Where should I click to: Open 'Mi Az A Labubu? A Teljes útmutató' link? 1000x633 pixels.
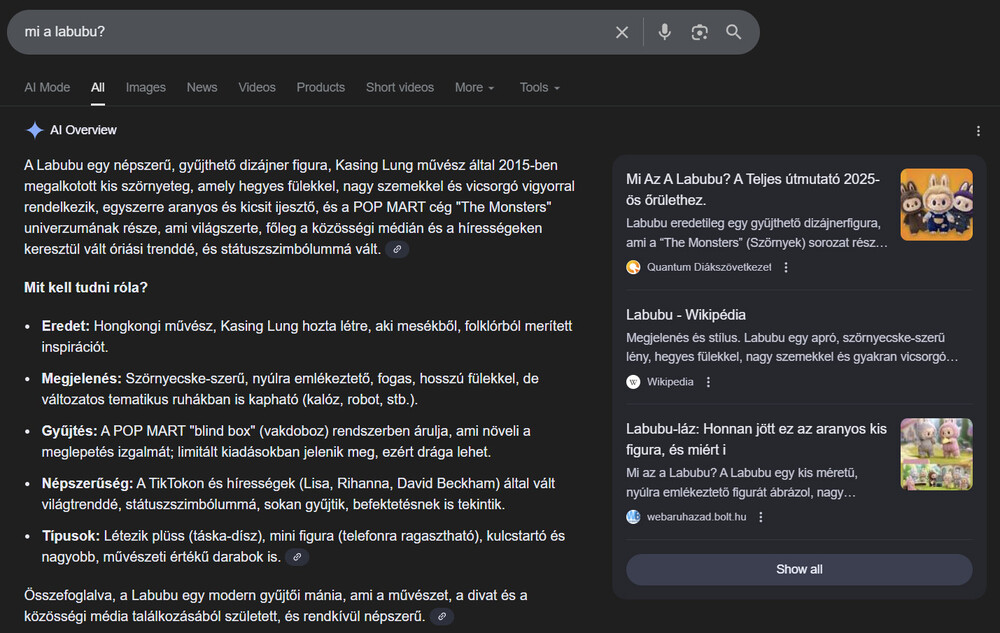pyautogui.click(x=753, y=189)
